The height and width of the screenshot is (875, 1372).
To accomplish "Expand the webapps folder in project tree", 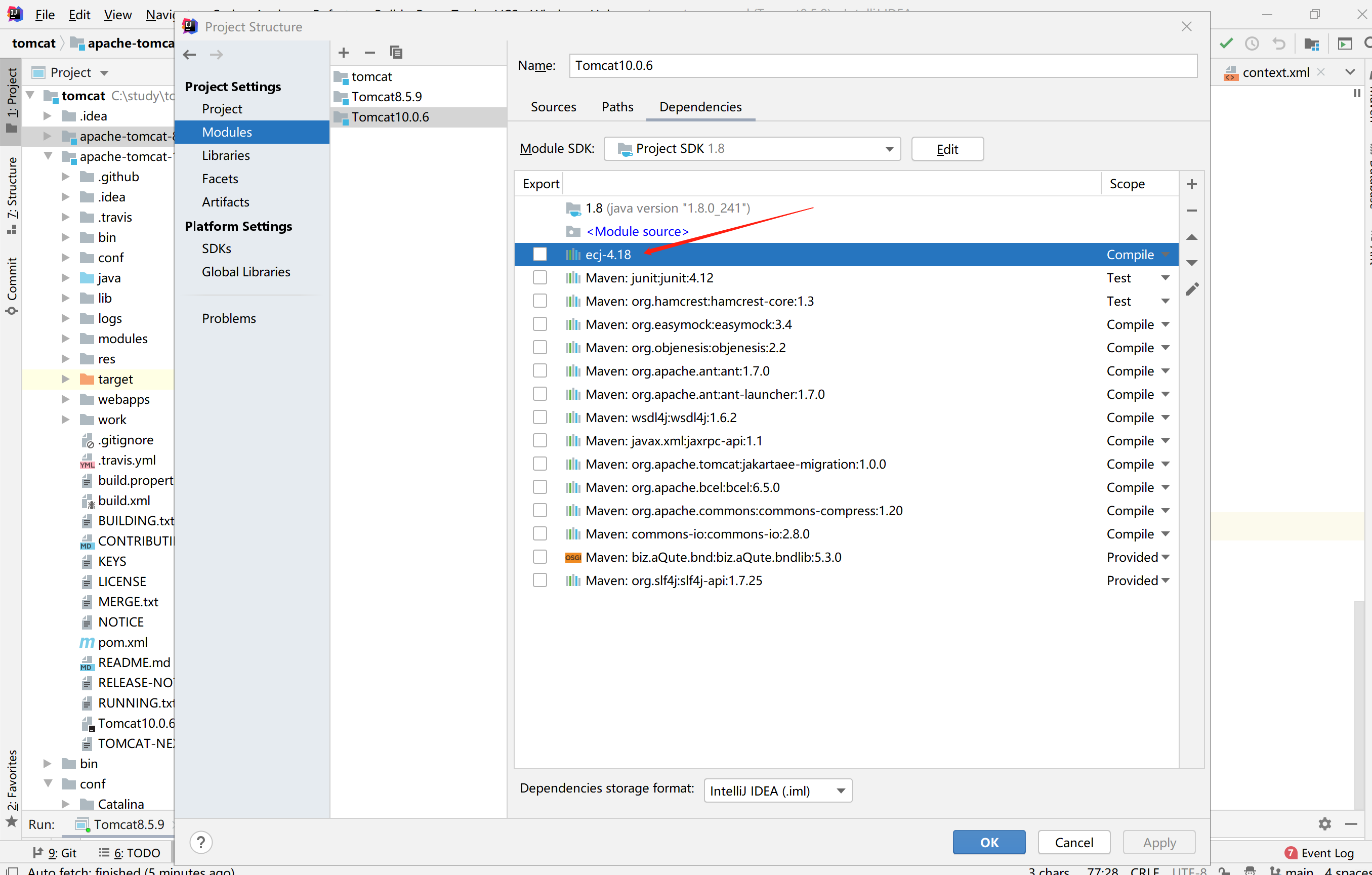I will pos(65,399).
